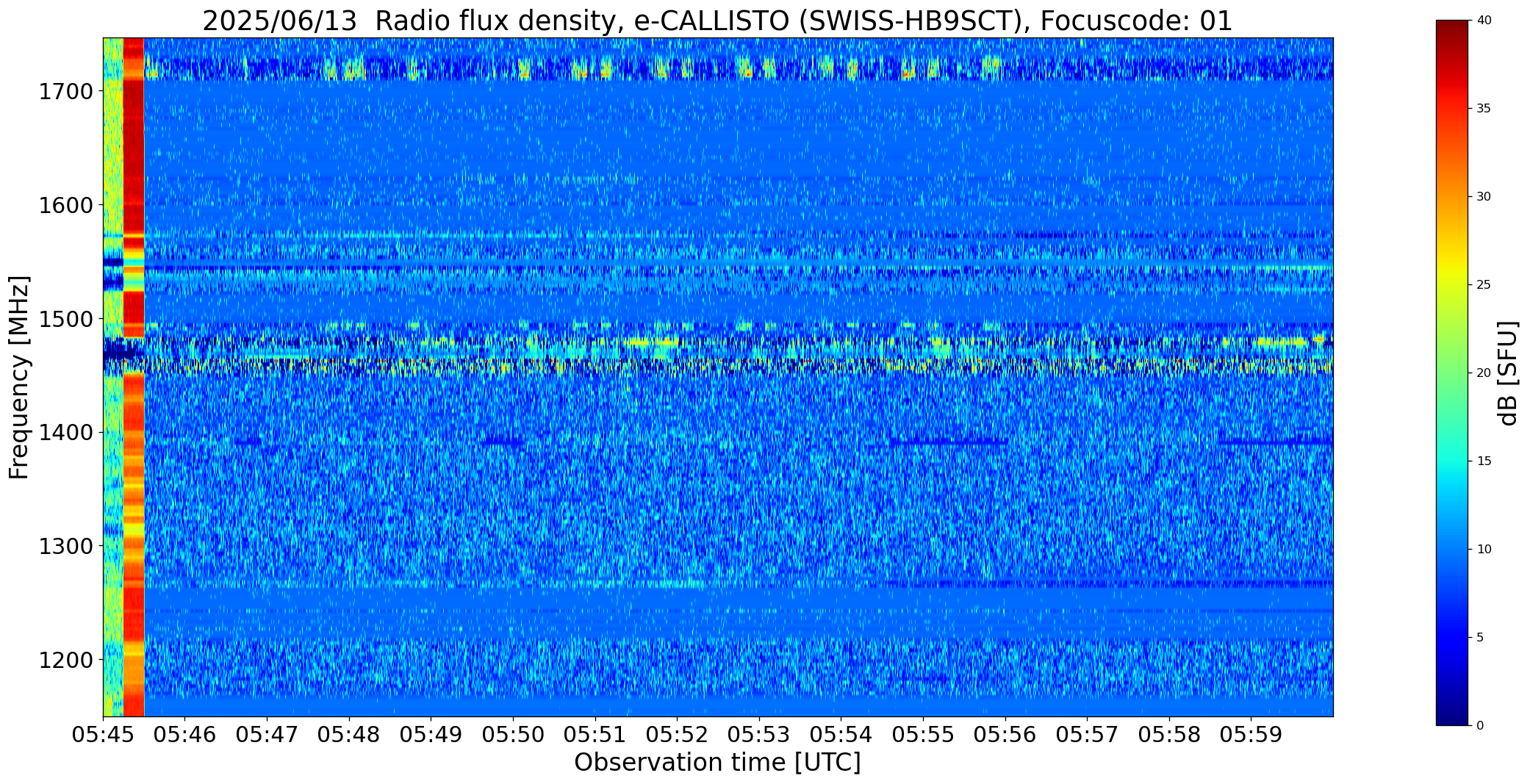
Task: Click the colorbar tick label 25
Action: click(x=1484, y=285)
